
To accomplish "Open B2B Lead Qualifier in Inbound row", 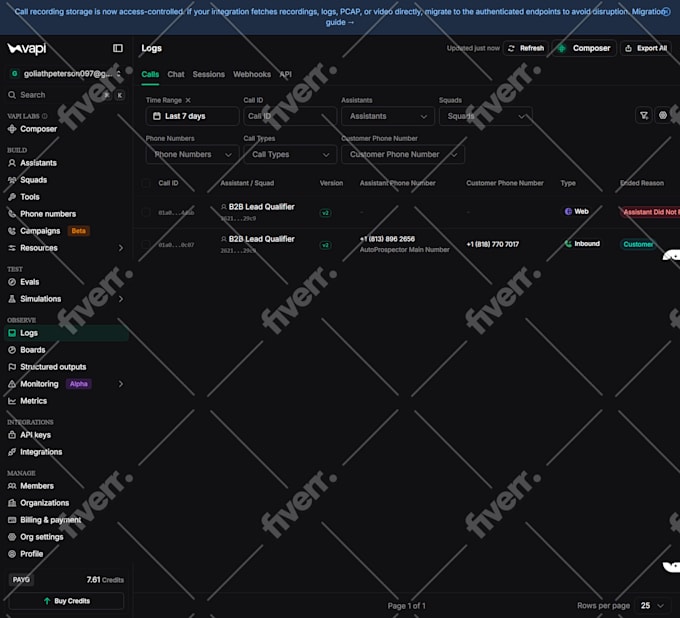I will point(262,239).
